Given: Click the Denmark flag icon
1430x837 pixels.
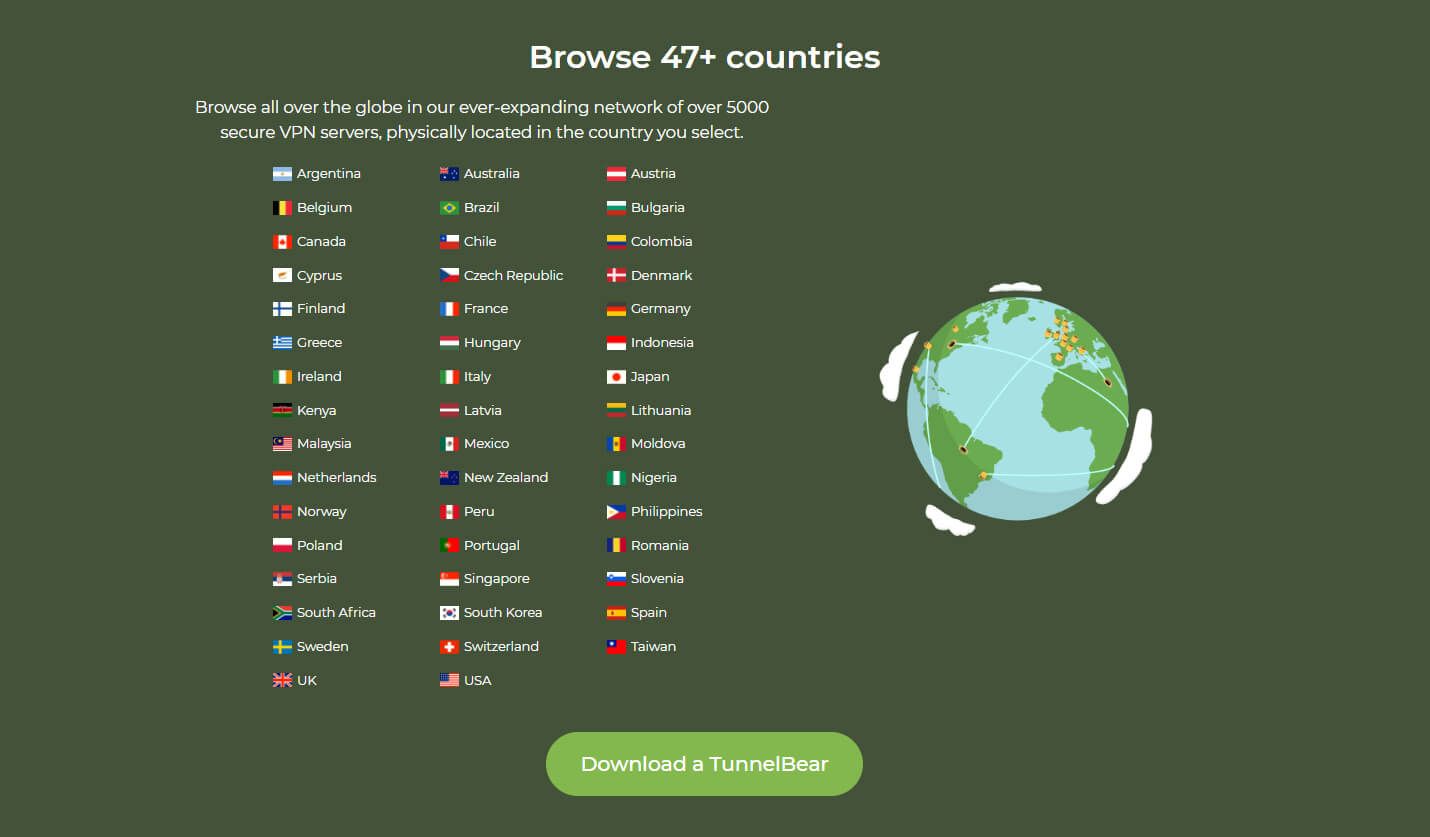Looking at the screenshot, I should click(616, 275).
